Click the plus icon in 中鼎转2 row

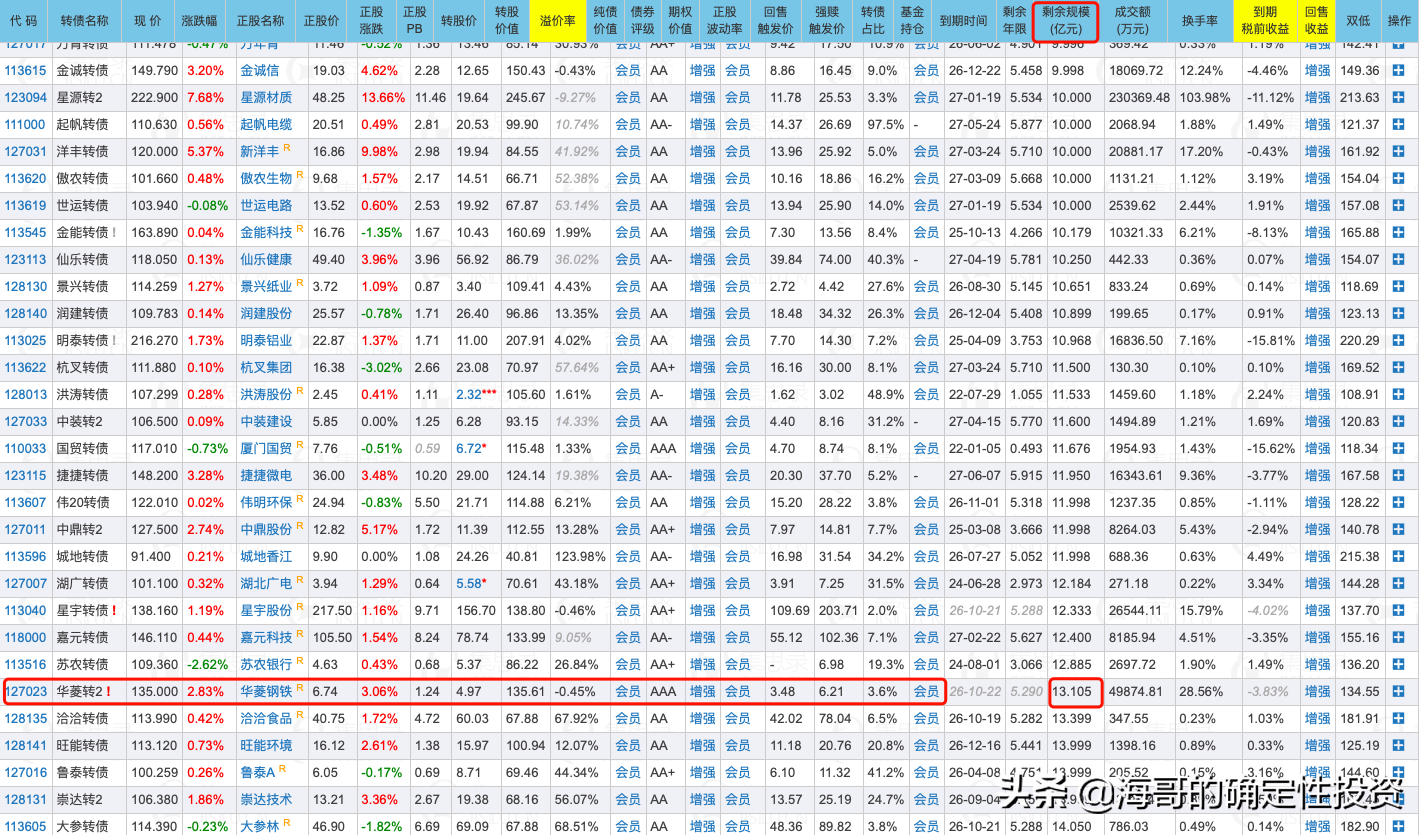pos(1398,530)
